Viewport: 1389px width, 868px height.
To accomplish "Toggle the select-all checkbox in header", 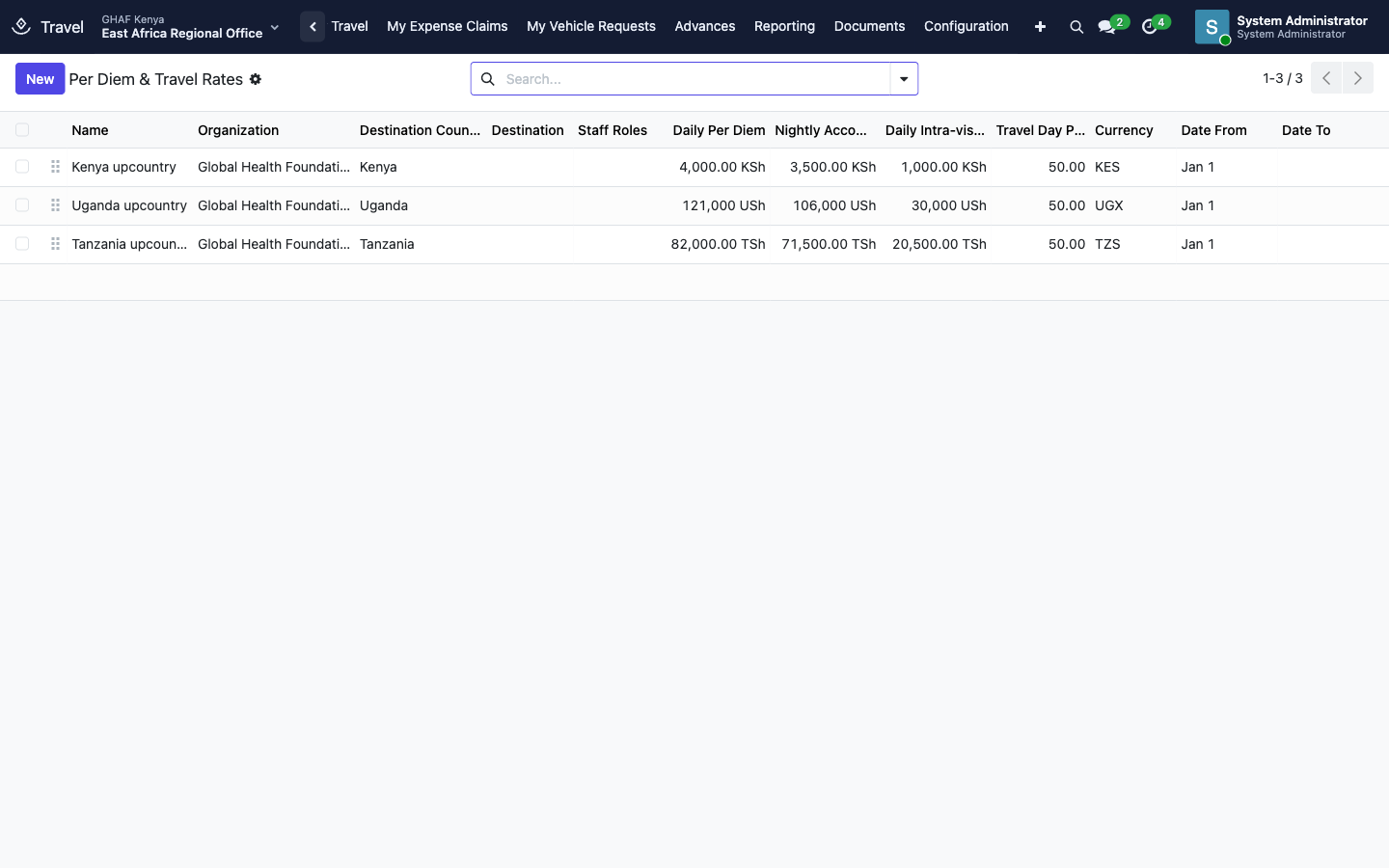I will 22,130.
